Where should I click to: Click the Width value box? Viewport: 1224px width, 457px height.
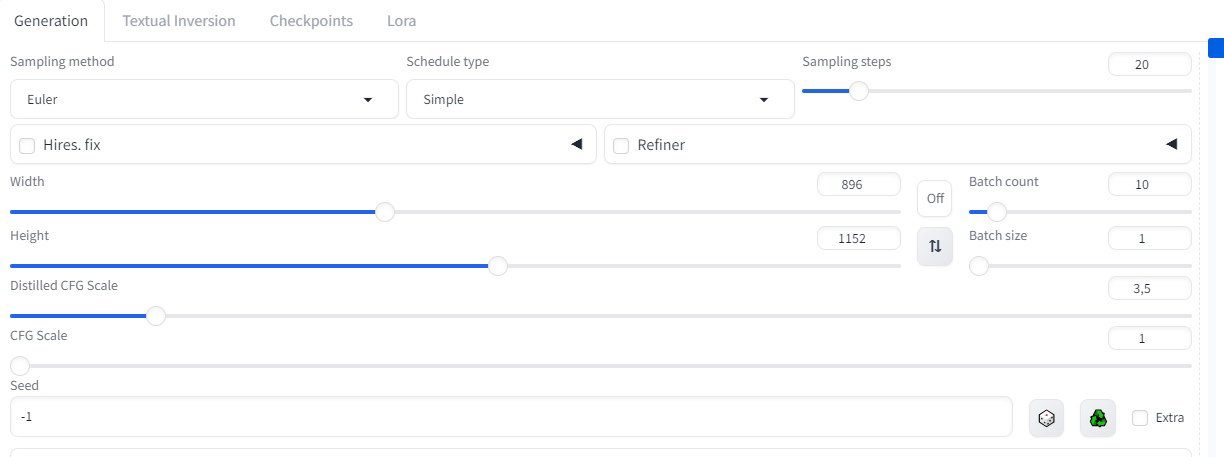pos(858,185)
